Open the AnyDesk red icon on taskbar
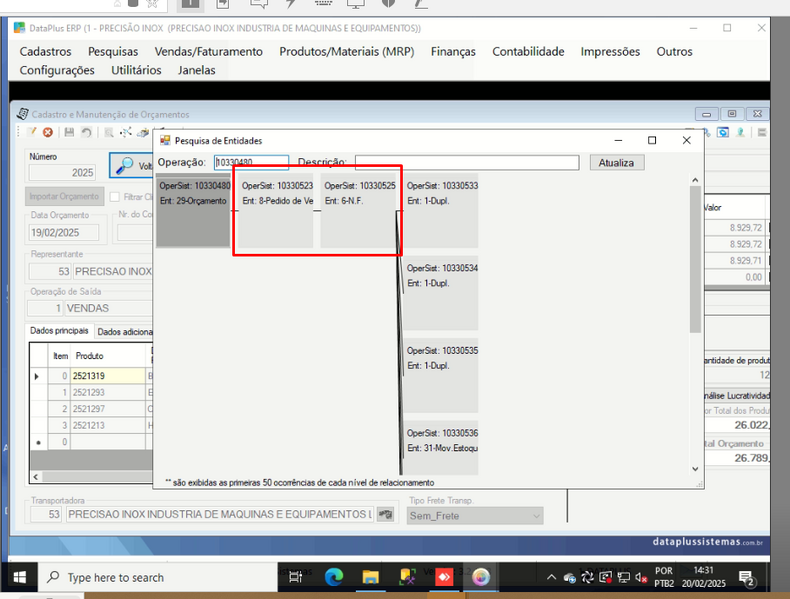 444,577
